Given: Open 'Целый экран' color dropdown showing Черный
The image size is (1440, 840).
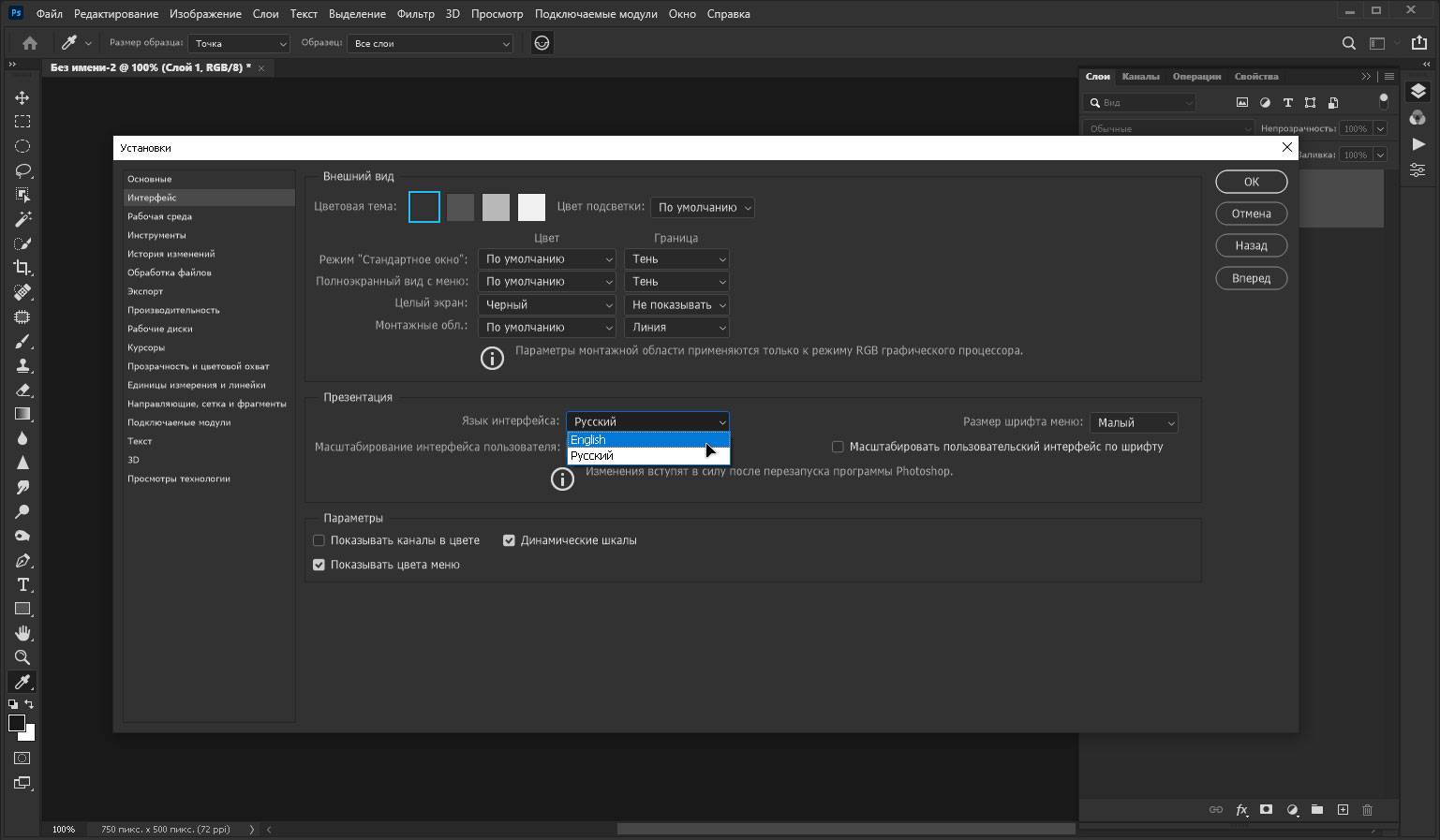Looking at the screenshot, I should pos(547,304).
